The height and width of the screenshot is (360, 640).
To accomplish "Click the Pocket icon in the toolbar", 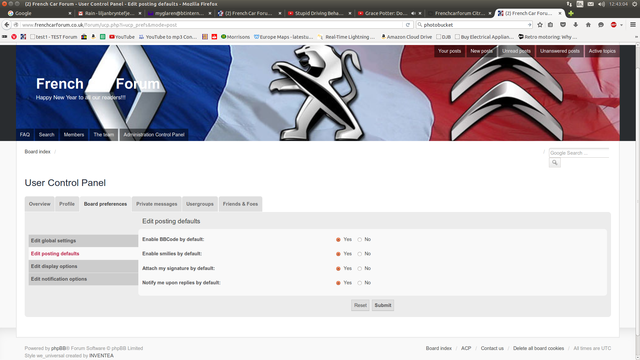I will click(x=563, y=25).
